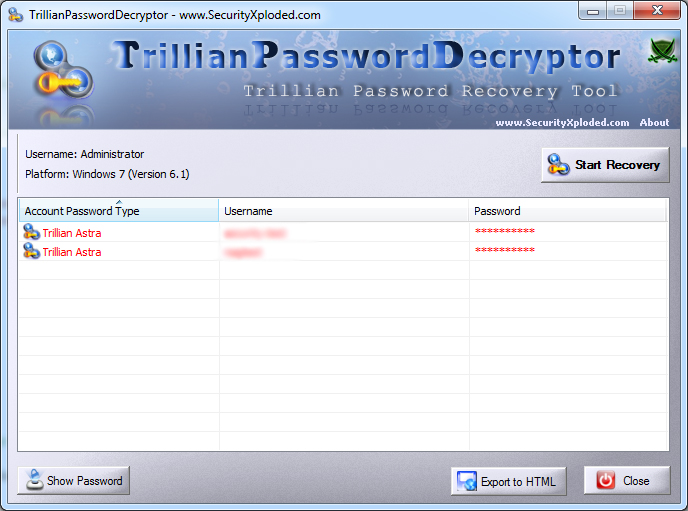This screenshot has height=511, width=688.
Task: Export to HTML the recovered list
Action: pyautogui.click(x=509, y=481)
